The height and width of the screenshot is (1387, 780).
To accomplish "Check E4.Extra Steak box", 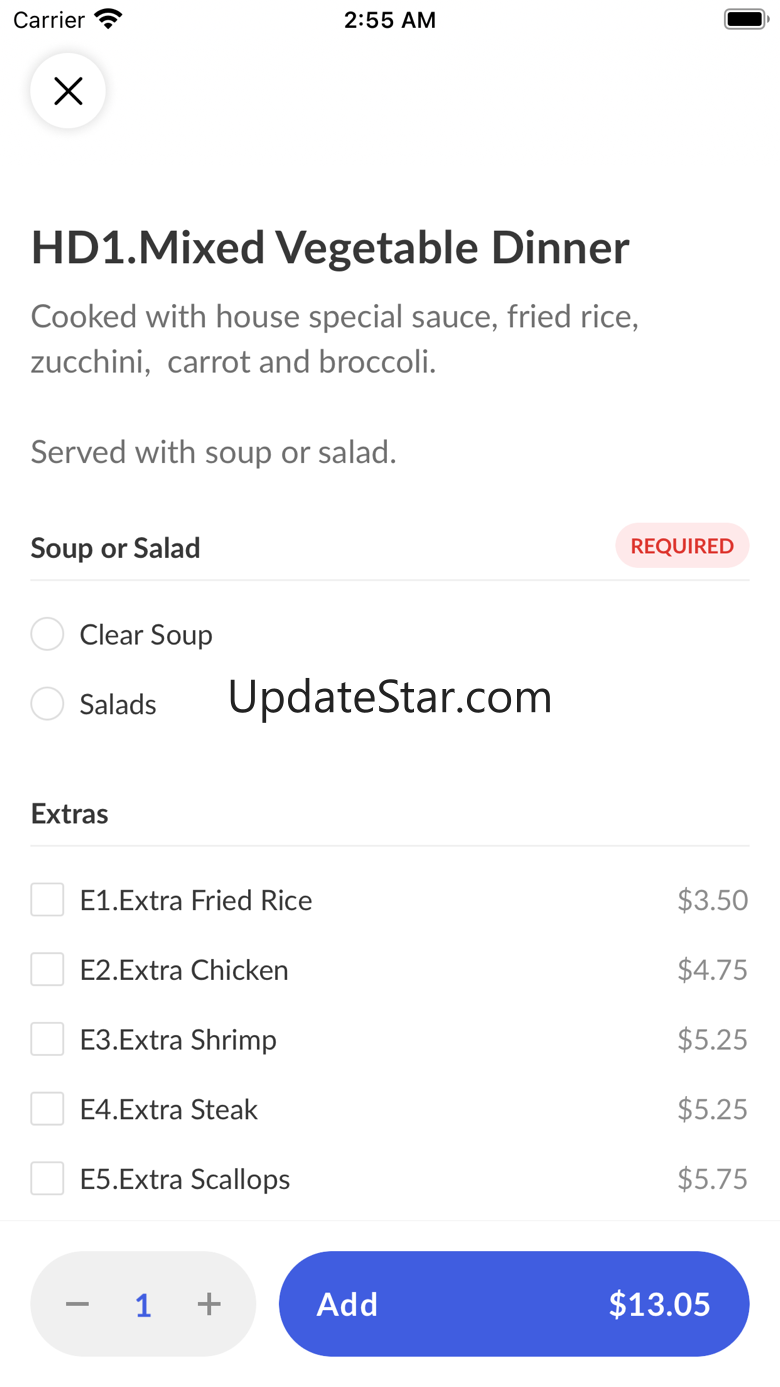I will pos(47,1109).
